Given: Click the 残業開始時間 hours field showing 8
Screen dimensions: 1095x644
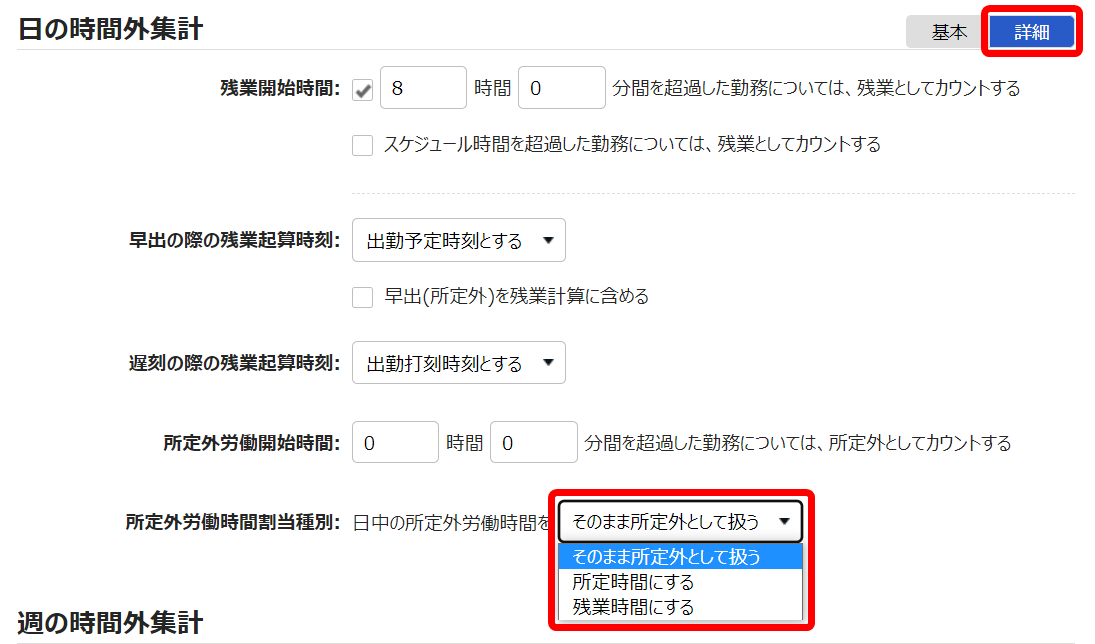Looking at the screenshot, I should 423,88.
